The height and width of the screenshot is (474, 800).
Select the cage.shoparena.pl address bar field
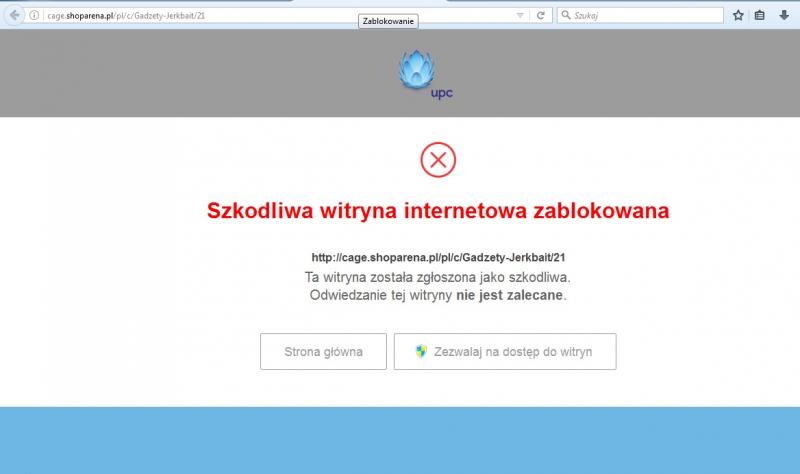[270, 16]
